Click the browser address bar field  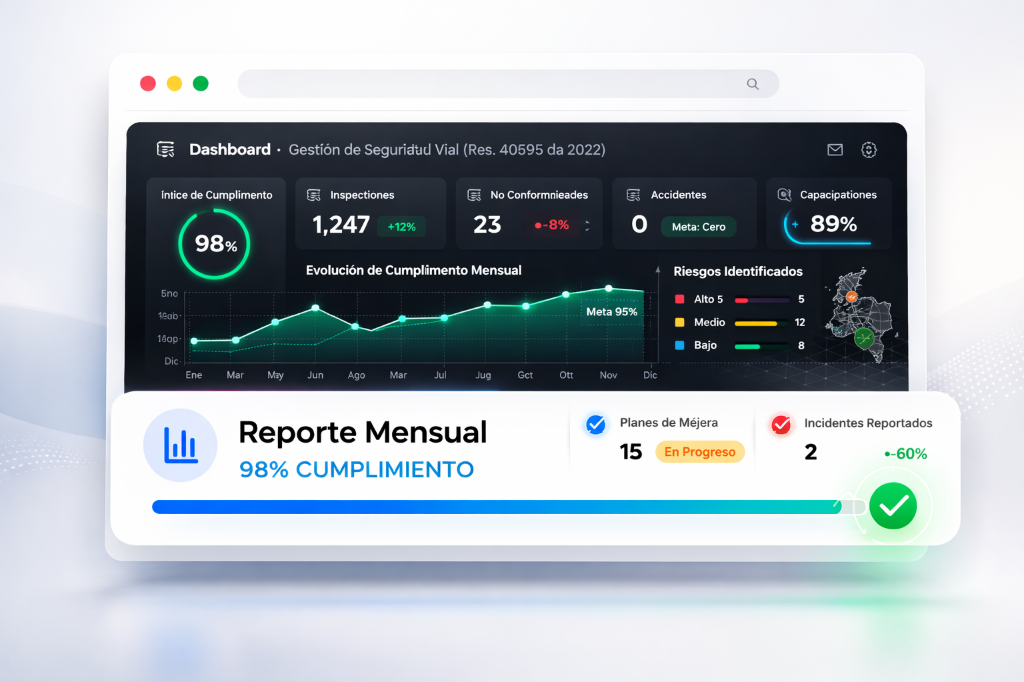(x=490, y=84)
